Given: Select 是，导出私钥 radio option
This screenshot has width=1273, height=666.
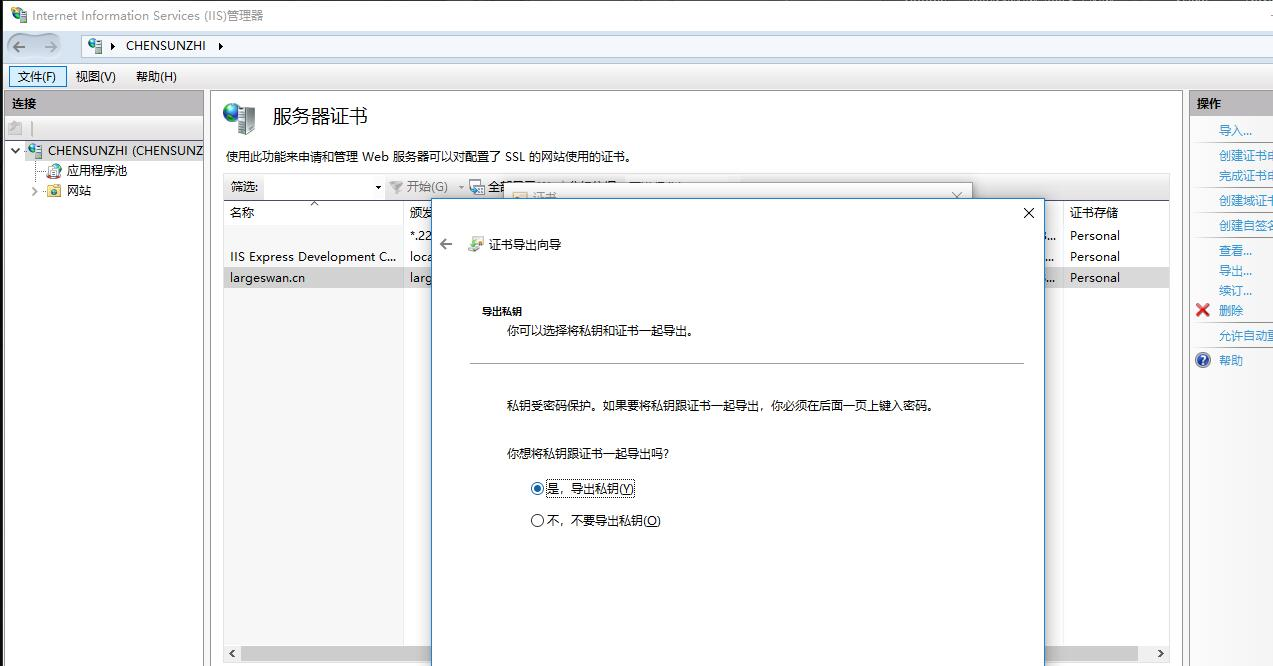Looking at the screenshot, I should (537, 488).
